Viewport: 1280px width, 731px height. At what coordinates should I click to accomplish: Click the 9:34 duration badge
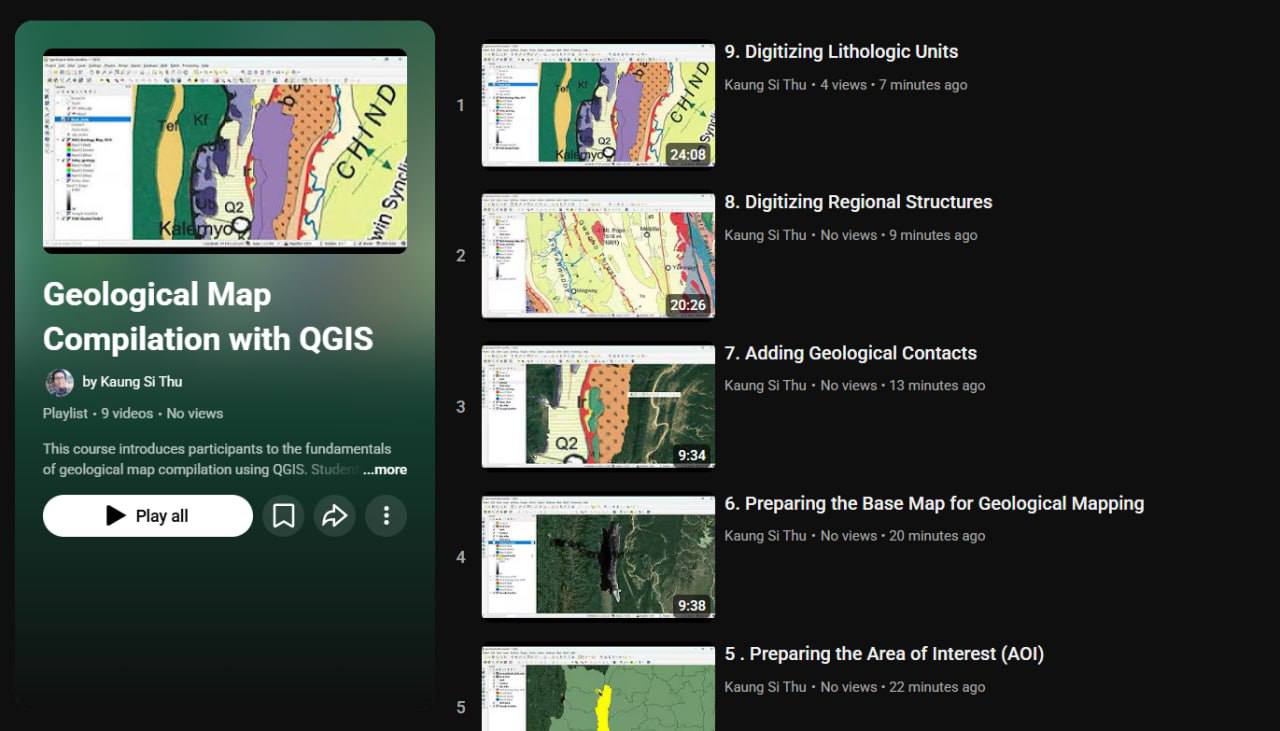click(x=692, y=455)
